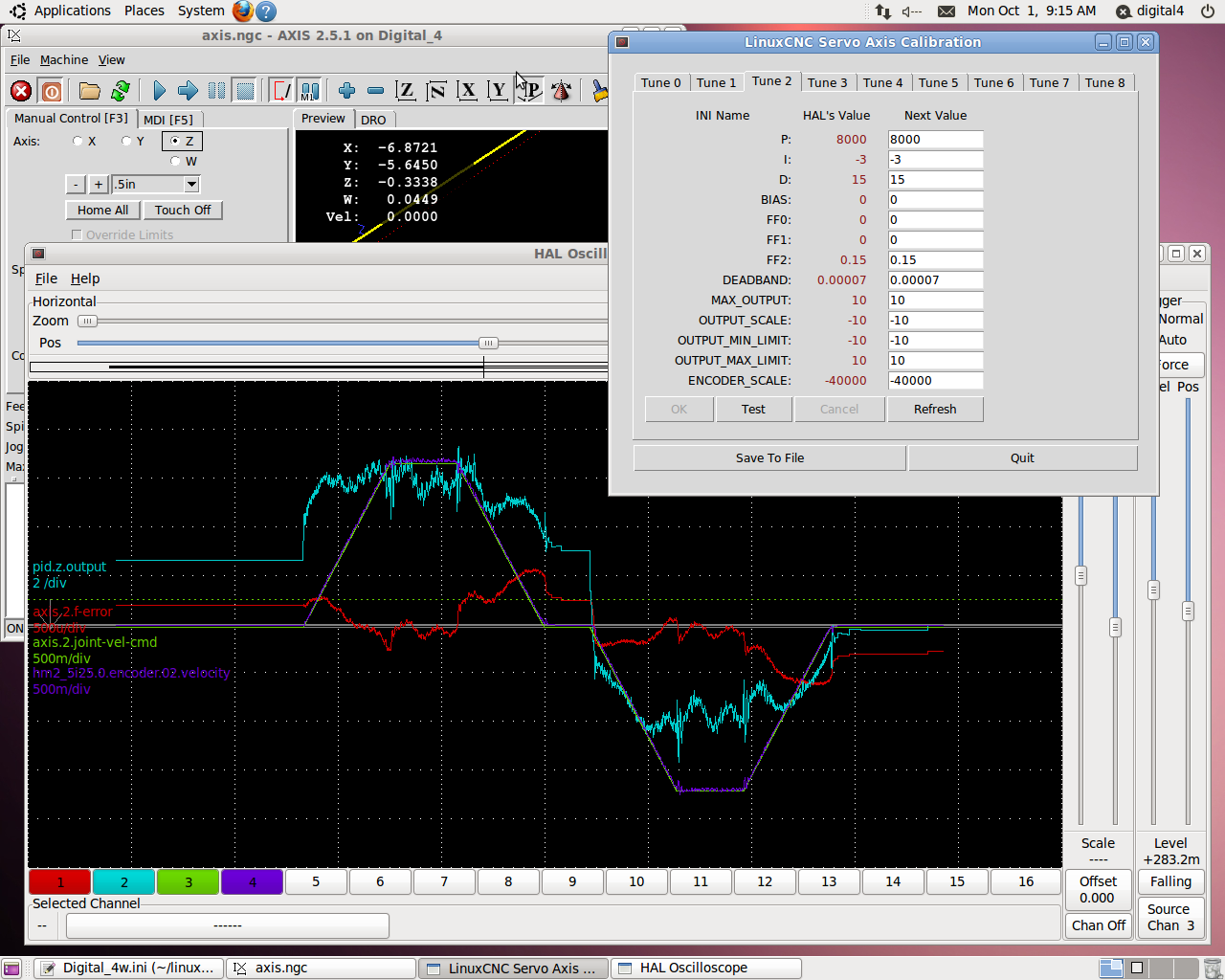1225x980 pixels.
Task: Toggle machine power in AXIS toolbar
Action: (x=52, y=91)
